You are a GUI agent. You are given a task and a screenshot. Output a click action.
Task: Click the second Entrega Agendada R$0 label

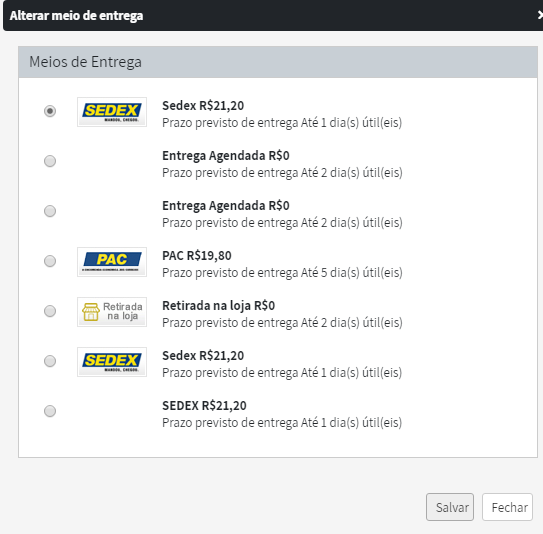pyautogui.click(x=226, y=206)
